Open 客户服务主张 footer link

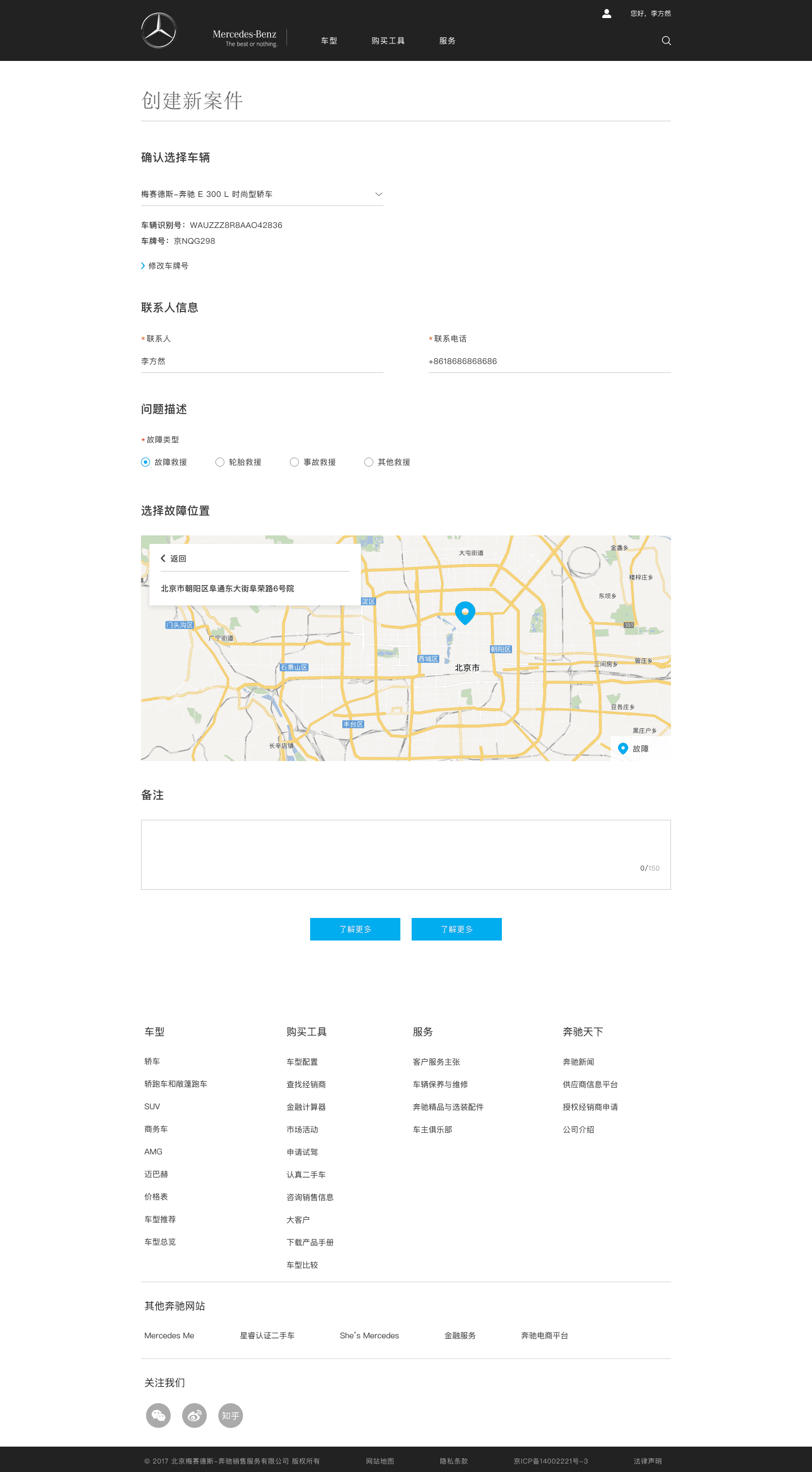click(x=436, y=1061)
